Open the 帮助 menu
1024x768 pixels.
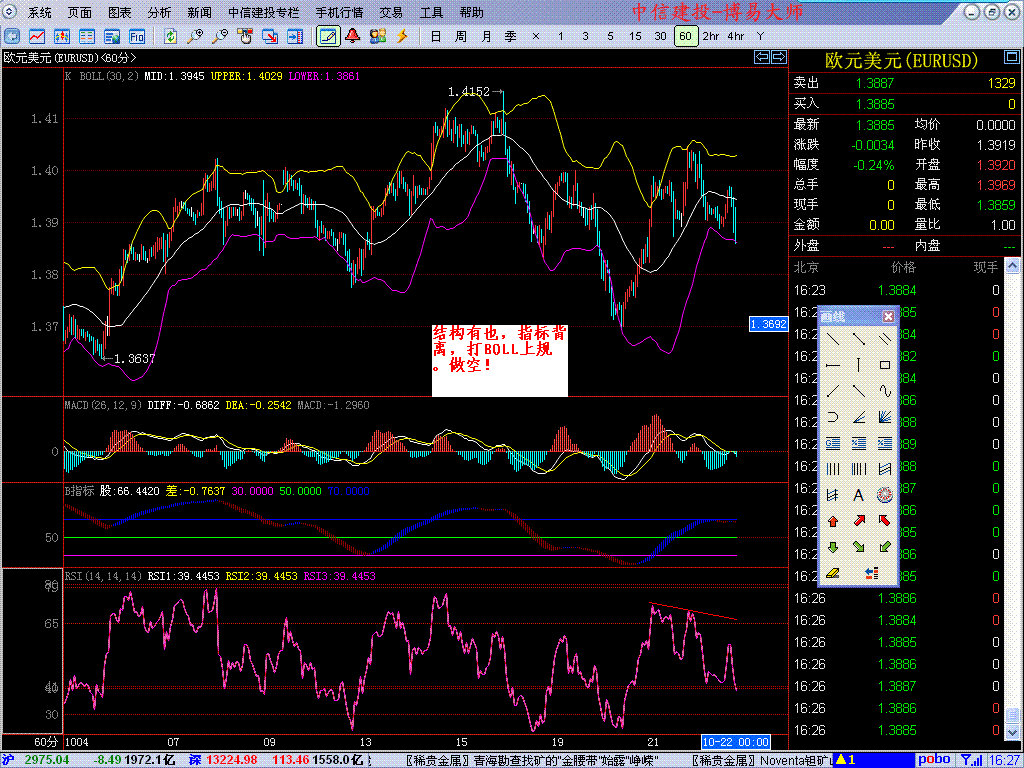click(x=471, y=12)
